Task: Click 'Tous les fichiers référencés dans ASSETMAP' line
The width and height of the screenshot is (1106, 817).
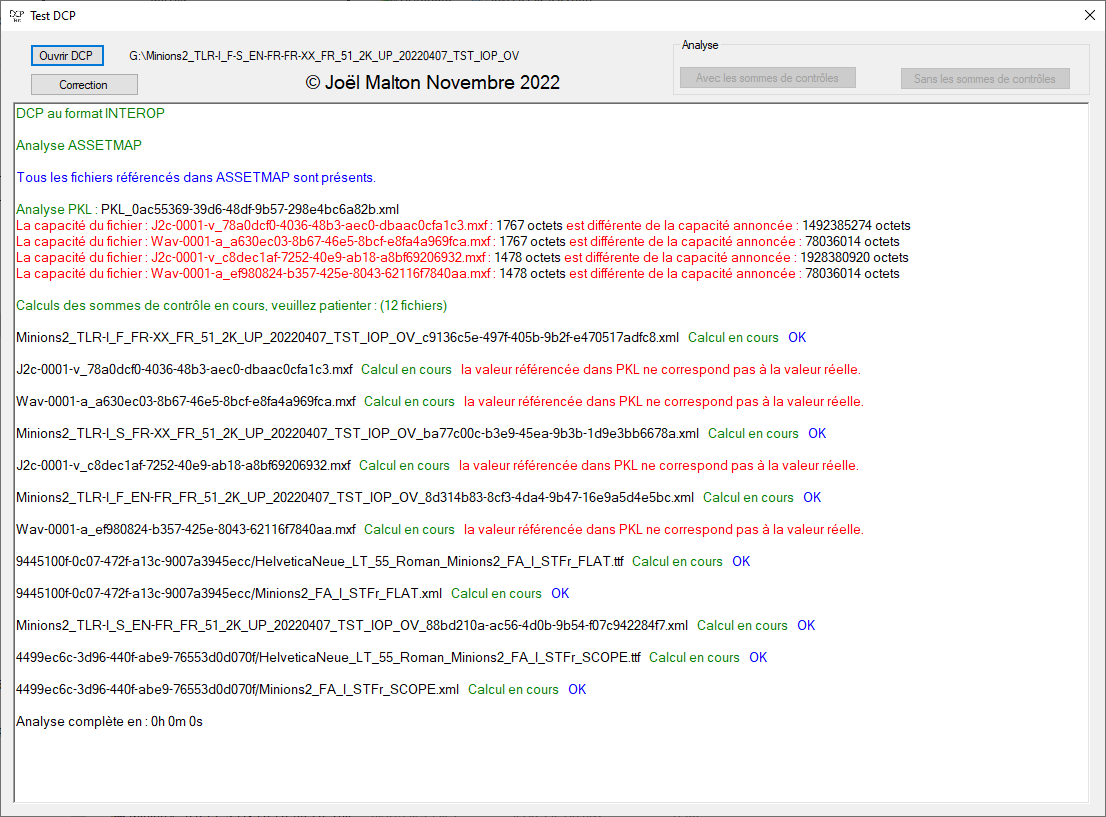Action: pos(196,178)
